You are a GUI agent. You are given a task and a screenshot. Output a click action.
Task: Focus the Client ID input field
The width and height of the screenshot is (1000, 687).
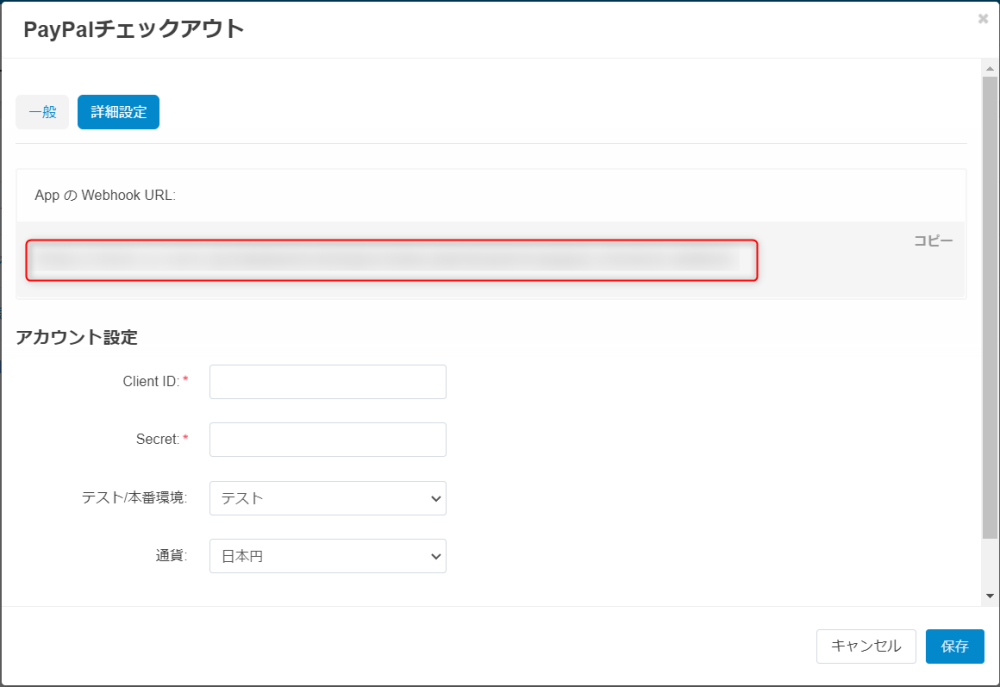tap(327, 382)
